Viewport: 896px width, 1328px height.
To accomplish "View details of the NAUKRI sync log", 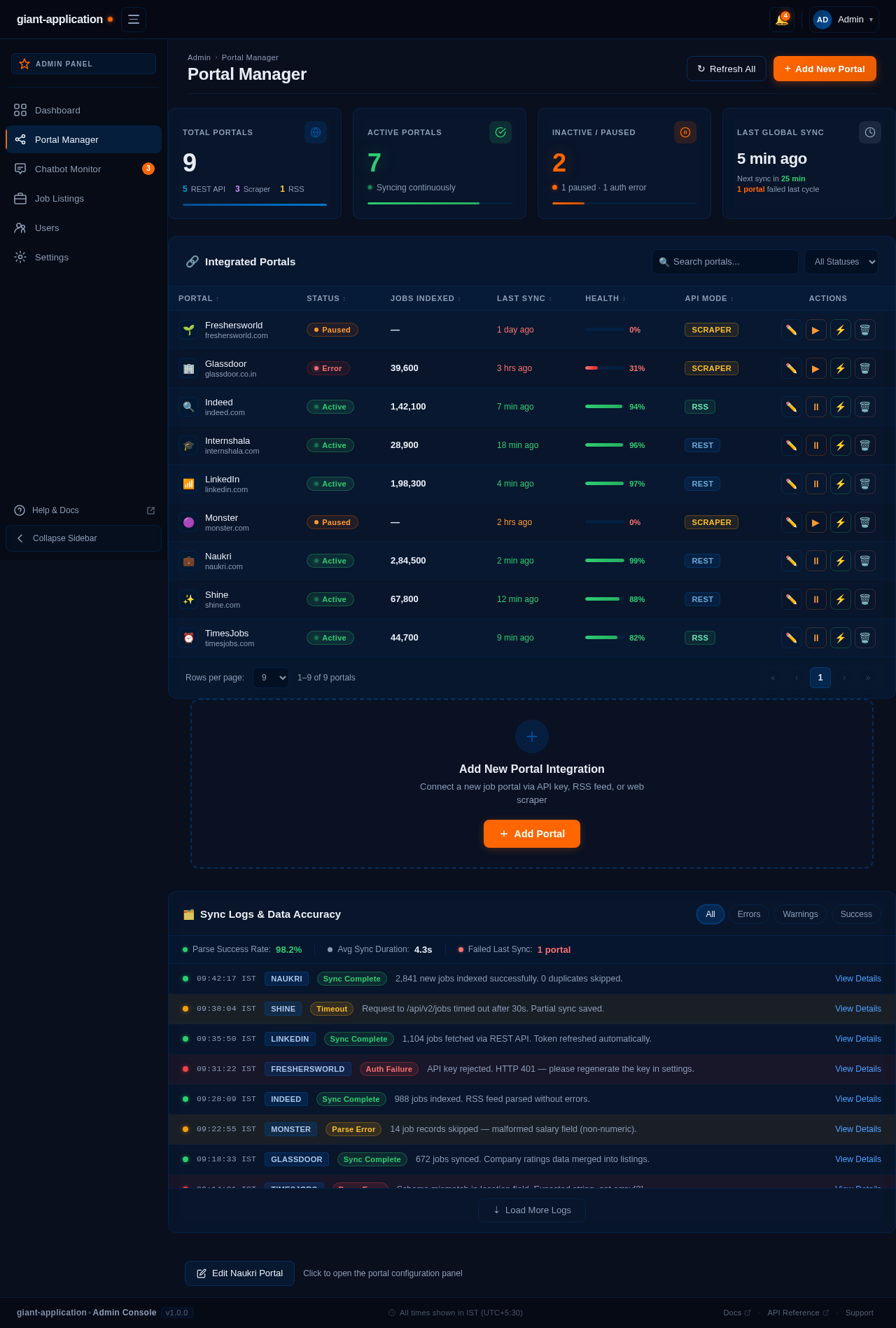I will (x=858, y=979).
